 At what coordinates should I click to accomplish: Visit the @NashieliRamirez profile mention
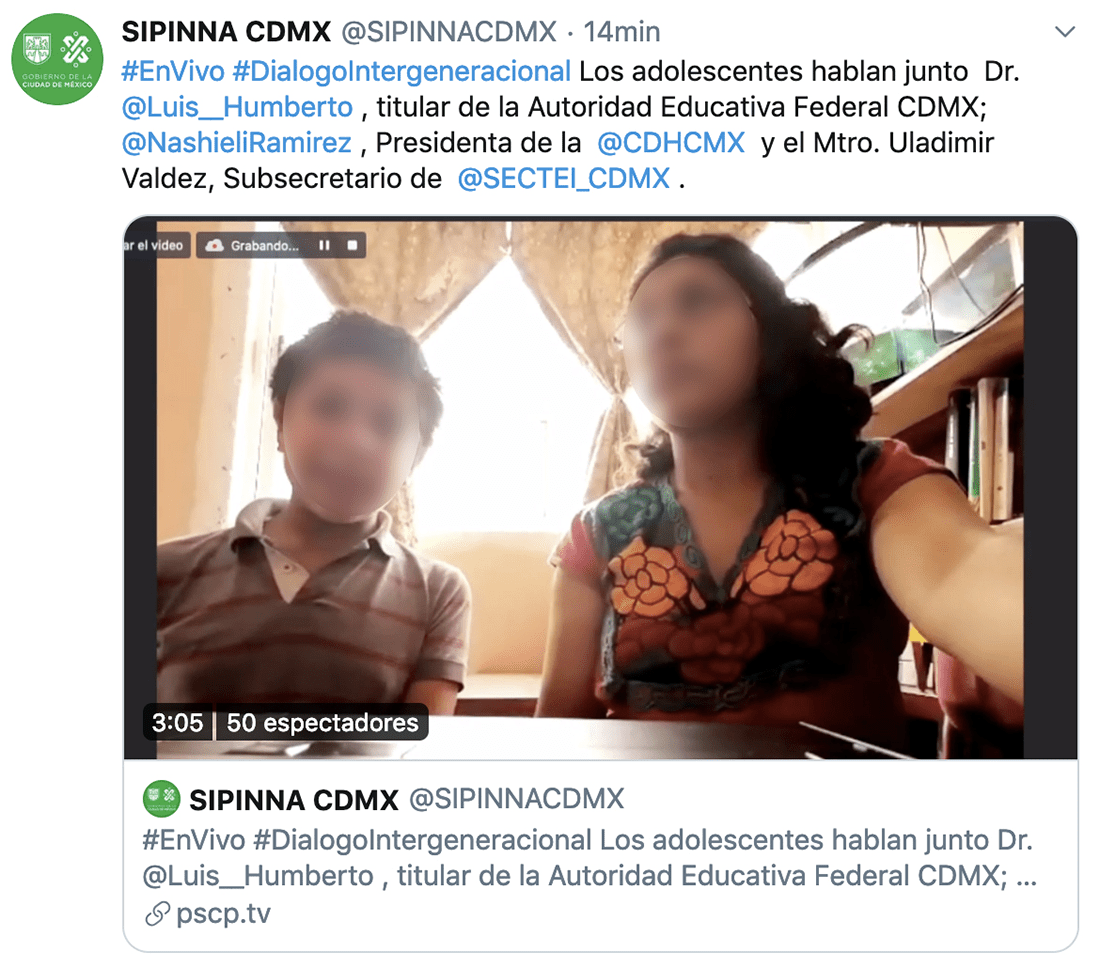[236, 142]
